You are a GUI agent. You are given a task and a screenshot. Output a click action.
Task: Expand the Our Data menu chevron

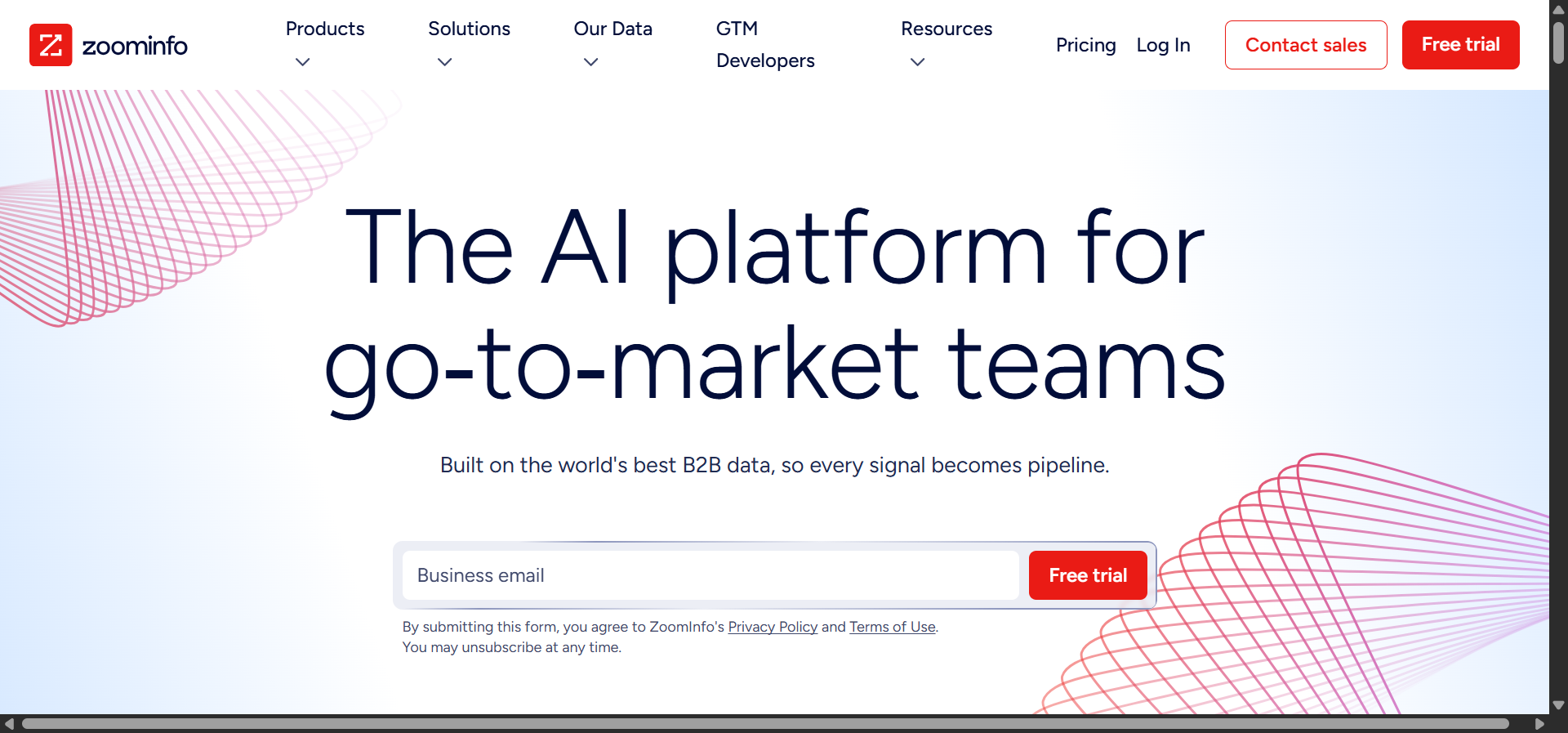click(591, 62)
